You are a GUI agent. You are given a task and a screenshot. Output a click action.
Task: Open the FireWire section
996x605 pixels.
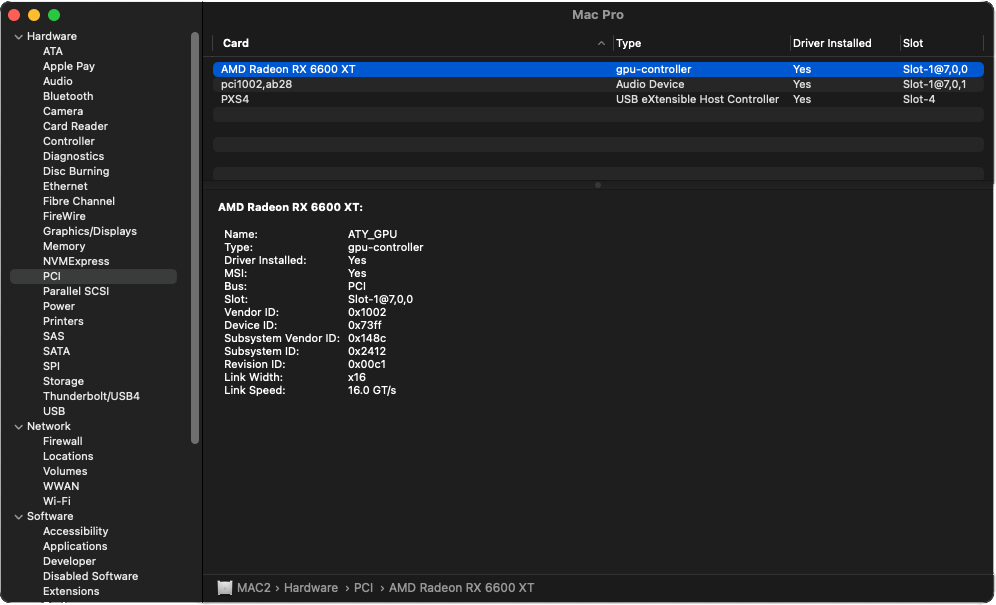coord(64,216)
